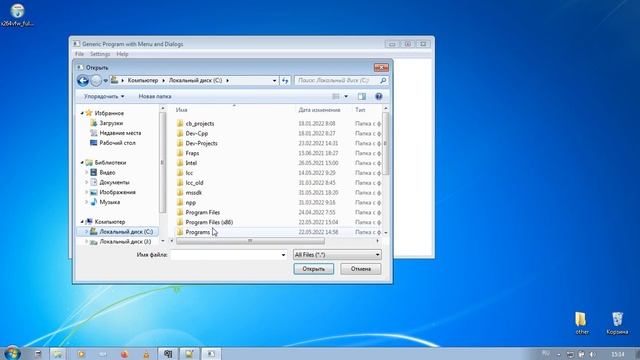Viewport: 640px width, 360px height.
Task: Select the x264vfw desktop icon
Action: (x=17, y=15)
